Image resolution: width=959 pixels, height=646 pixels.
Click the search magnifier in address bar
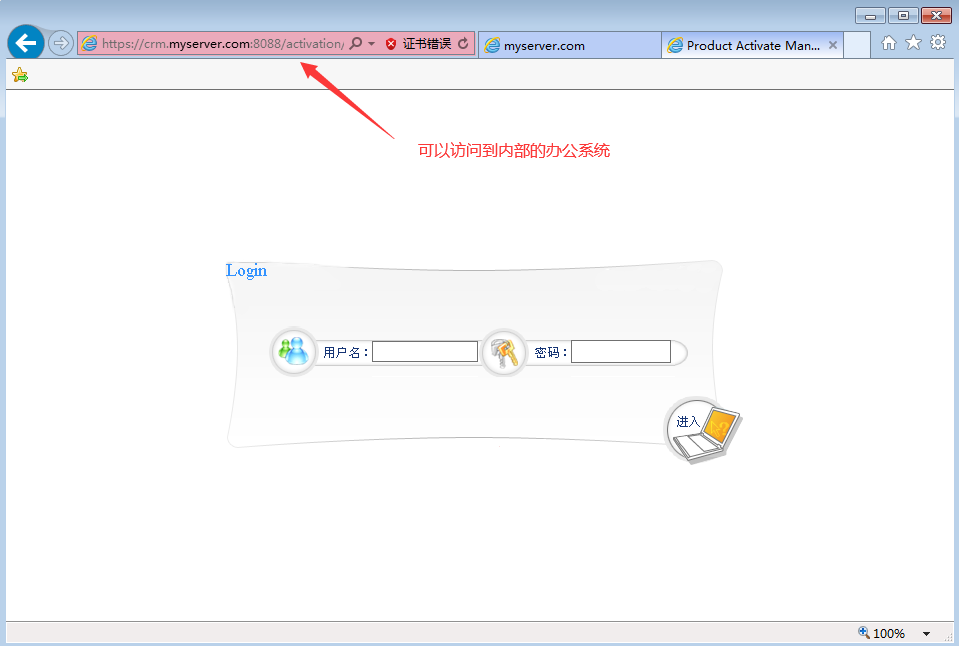click(x=356, y=44)
